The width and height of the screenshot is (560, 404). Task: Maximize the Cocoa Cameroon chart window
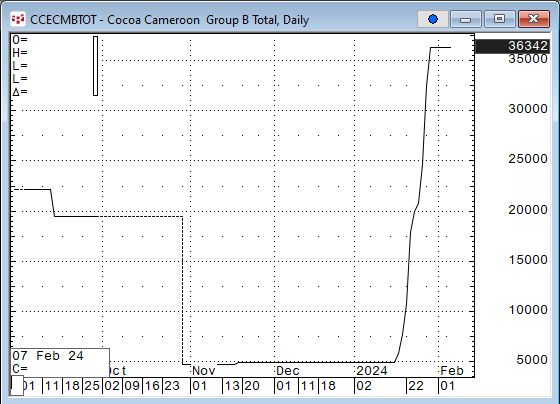pos(499,19)
